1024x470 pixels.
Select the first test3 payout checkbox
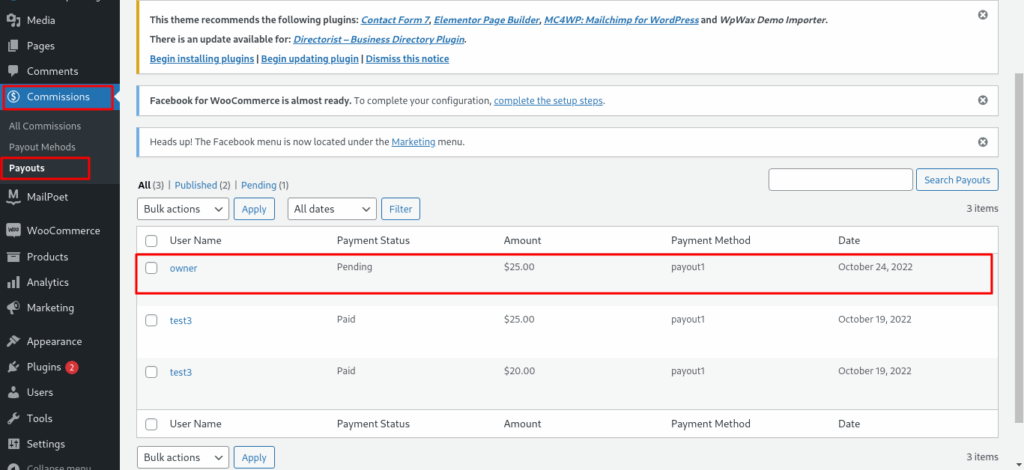[x=151, y=320]
